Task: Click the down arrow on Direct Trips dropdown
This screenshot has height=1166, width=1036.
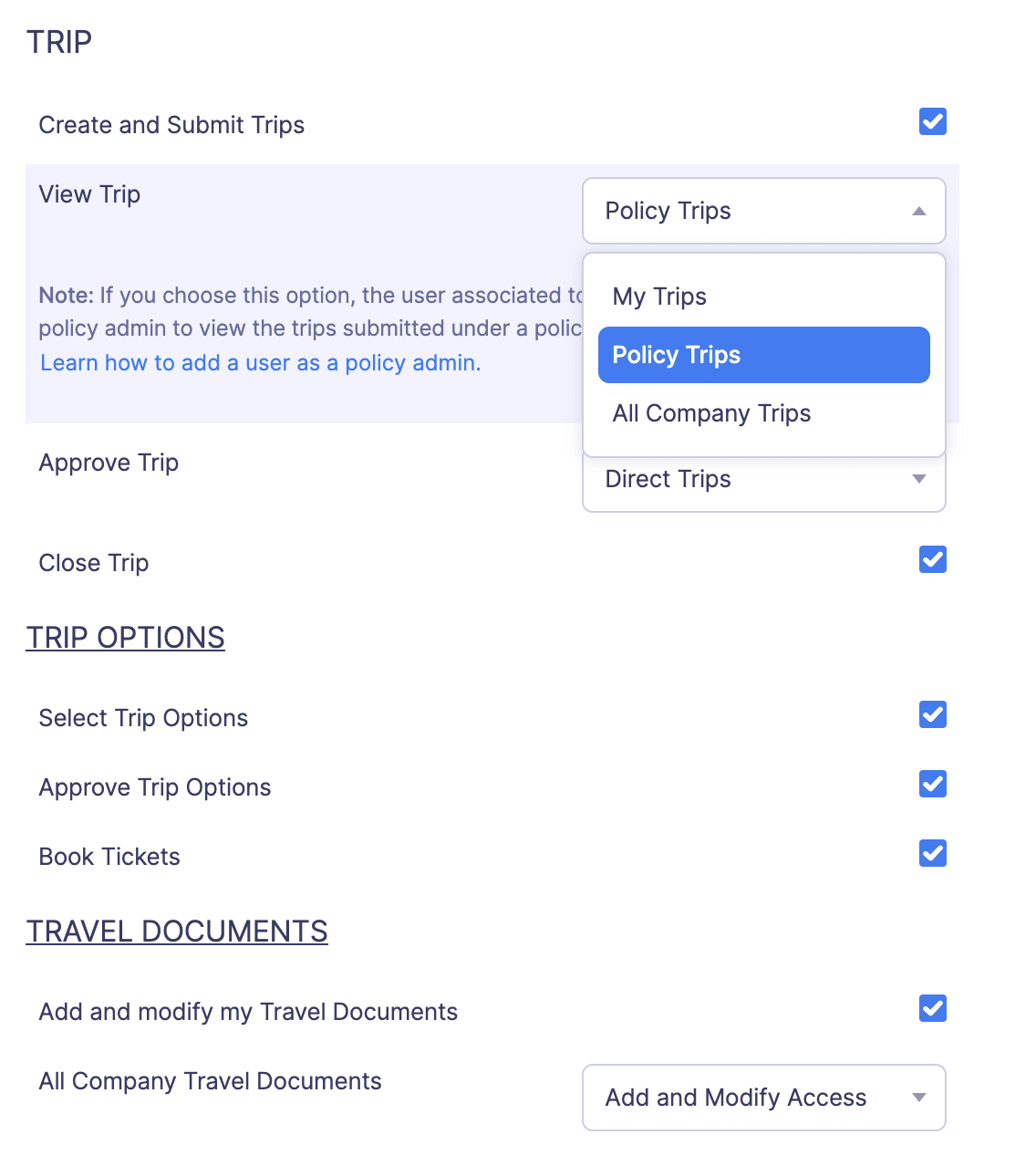Action: coord(919,478)
